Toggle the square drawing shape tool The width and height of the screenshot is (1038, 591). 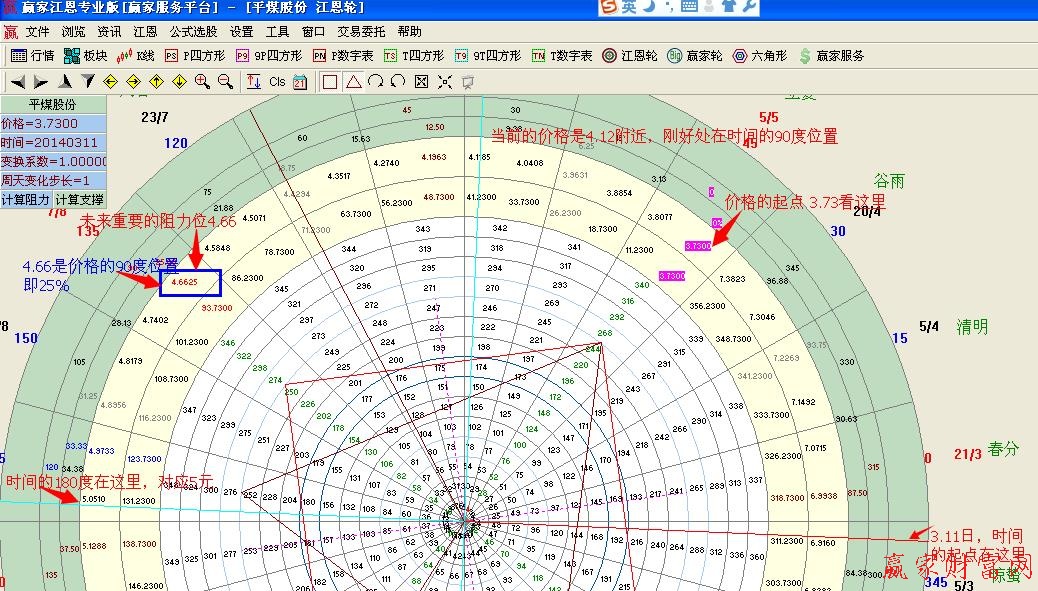[x=329, y=81]
